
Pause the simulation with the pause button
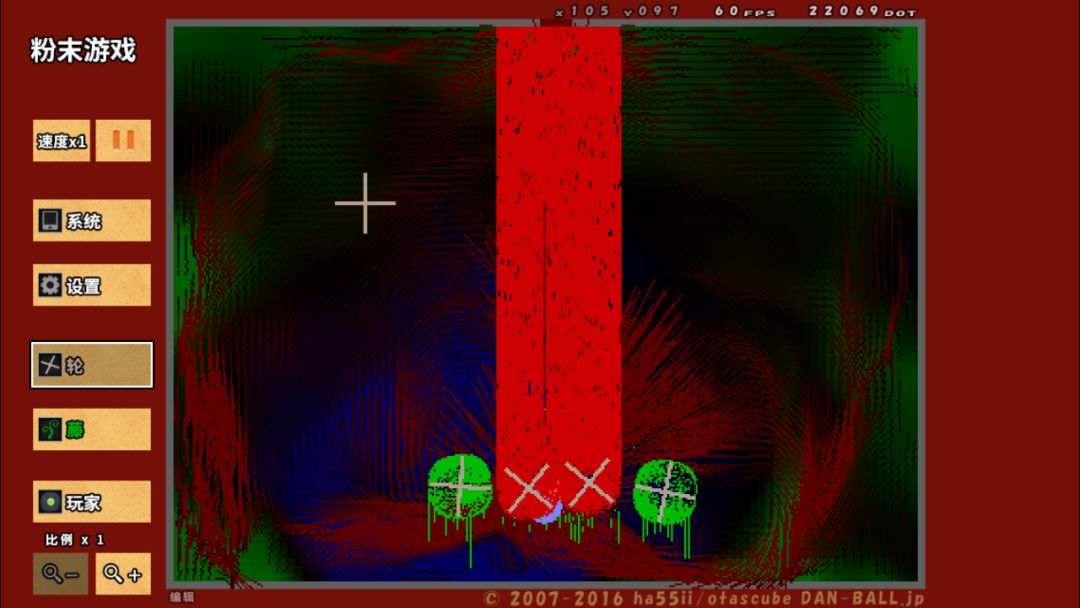coord(123,141)
